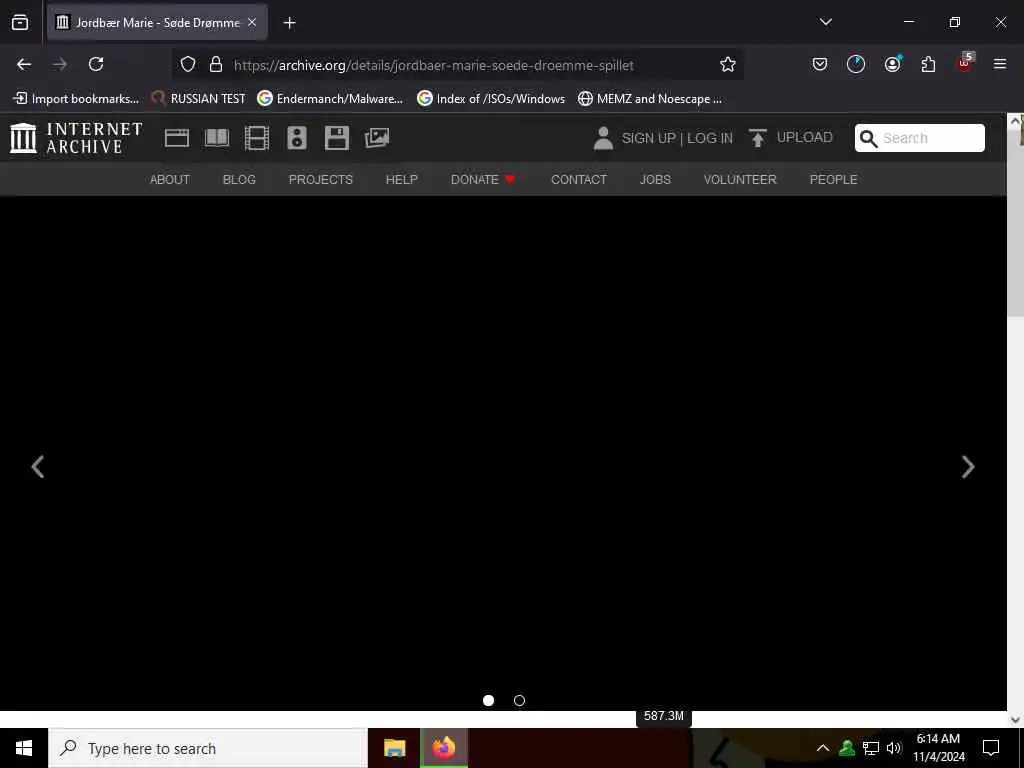
Task: Open the network tray icon
Action: tap(871, 748)
